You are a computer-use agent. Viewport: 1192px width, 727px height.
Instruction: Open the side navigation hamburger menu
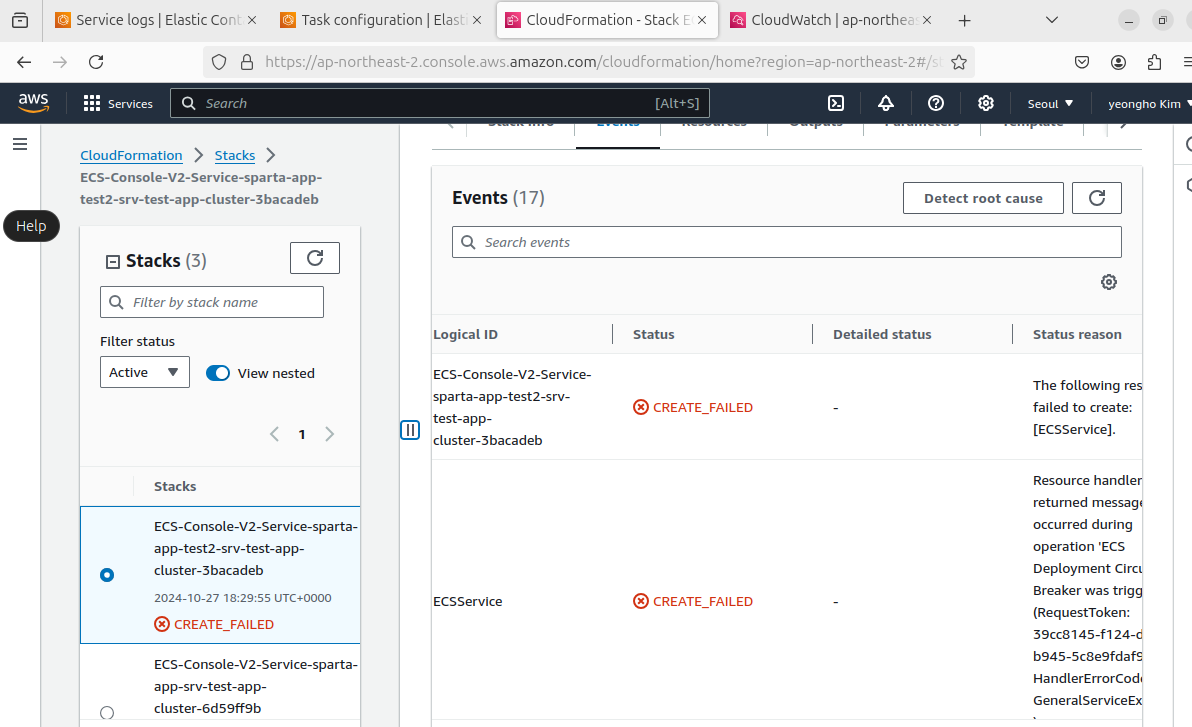20,144
